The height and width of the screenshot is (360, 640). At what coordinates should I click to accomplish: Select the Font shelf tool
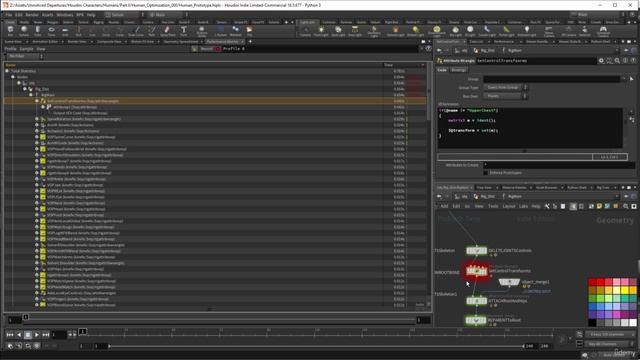[x=184, y=31]
